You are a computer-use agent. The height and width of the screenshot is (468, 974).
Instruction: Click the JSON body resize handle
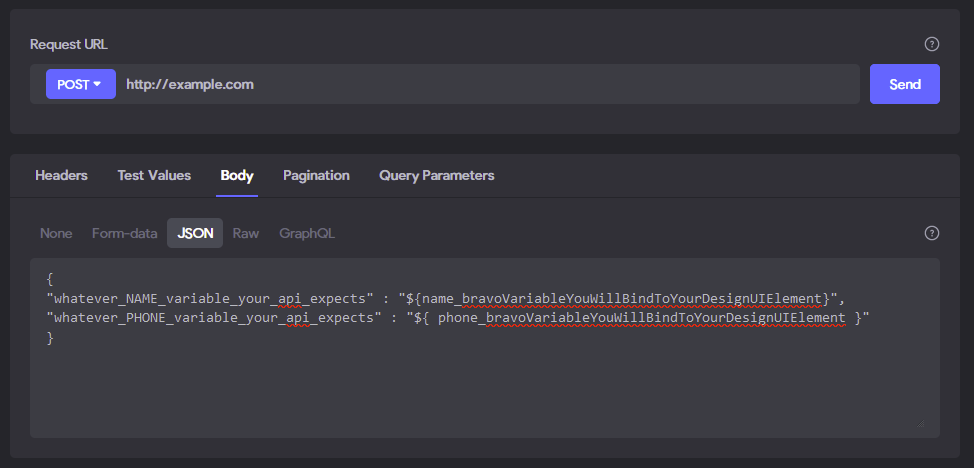(x=920, y=423)
